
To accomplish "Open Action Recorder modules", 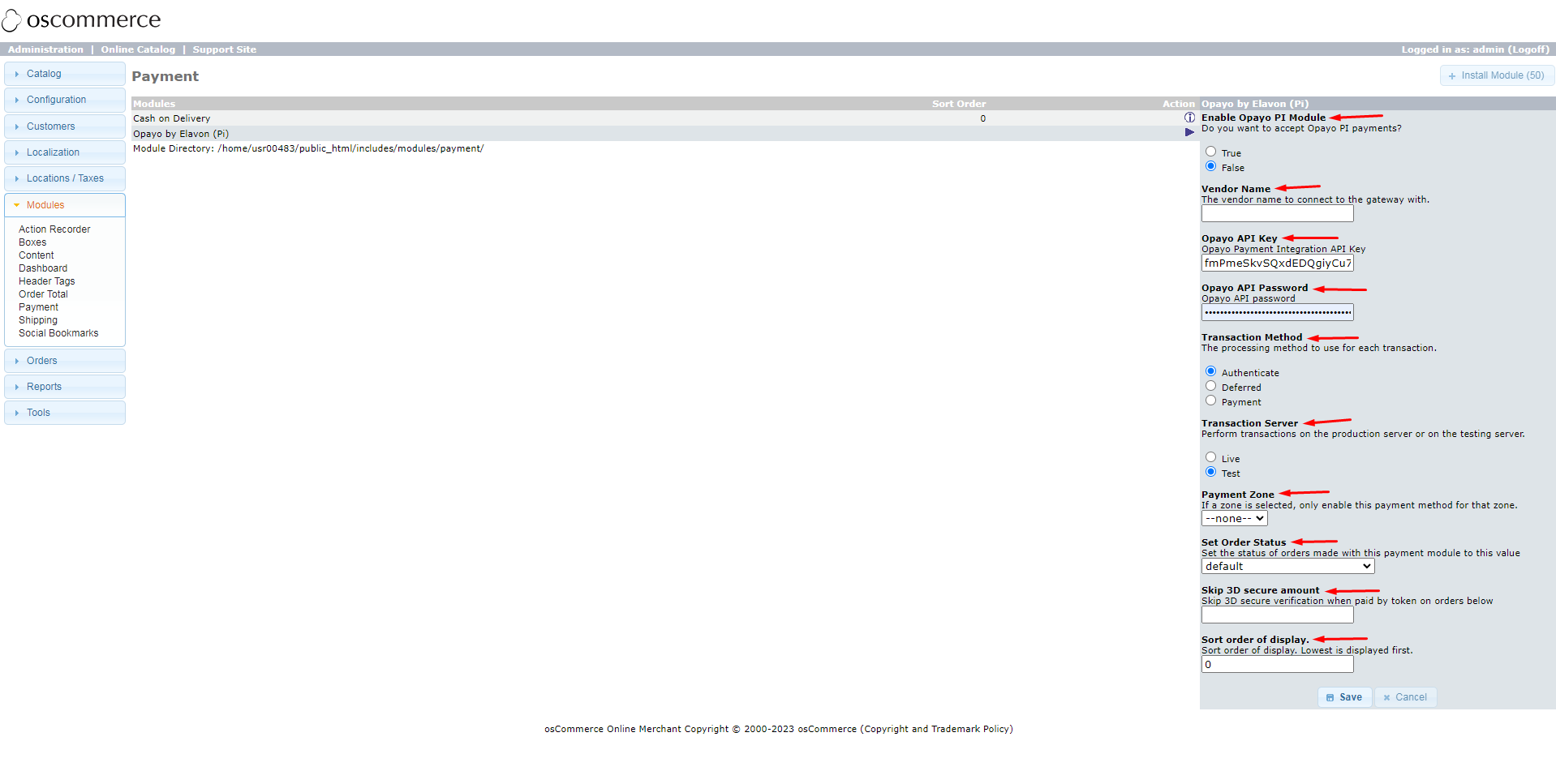I will pos(54,229).
